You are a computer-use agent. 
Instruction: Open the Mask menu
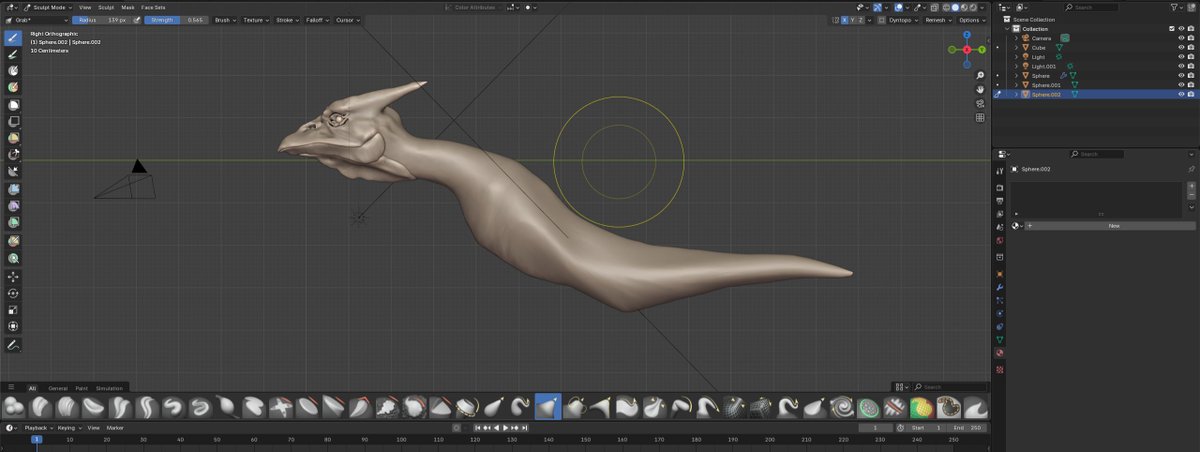(x=128, y=7)
